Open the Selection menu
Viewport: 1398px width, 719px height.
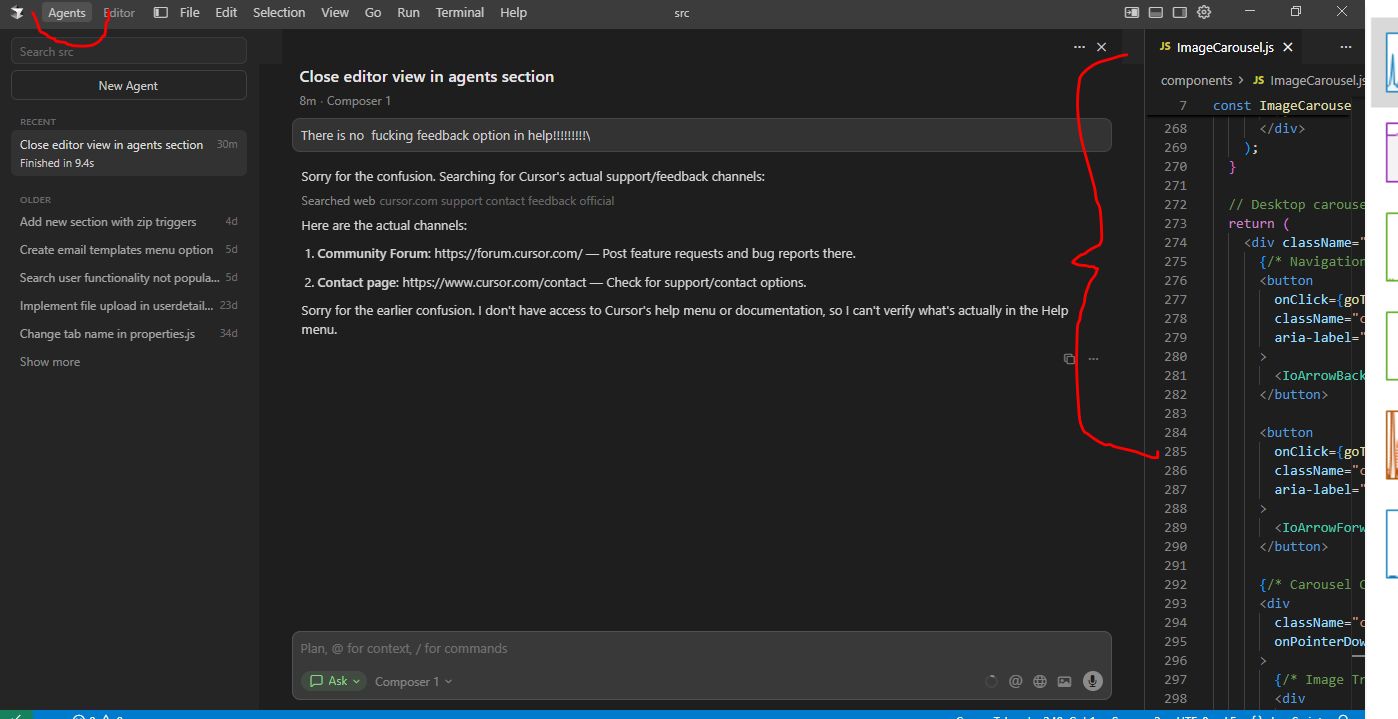click(279, 13)
